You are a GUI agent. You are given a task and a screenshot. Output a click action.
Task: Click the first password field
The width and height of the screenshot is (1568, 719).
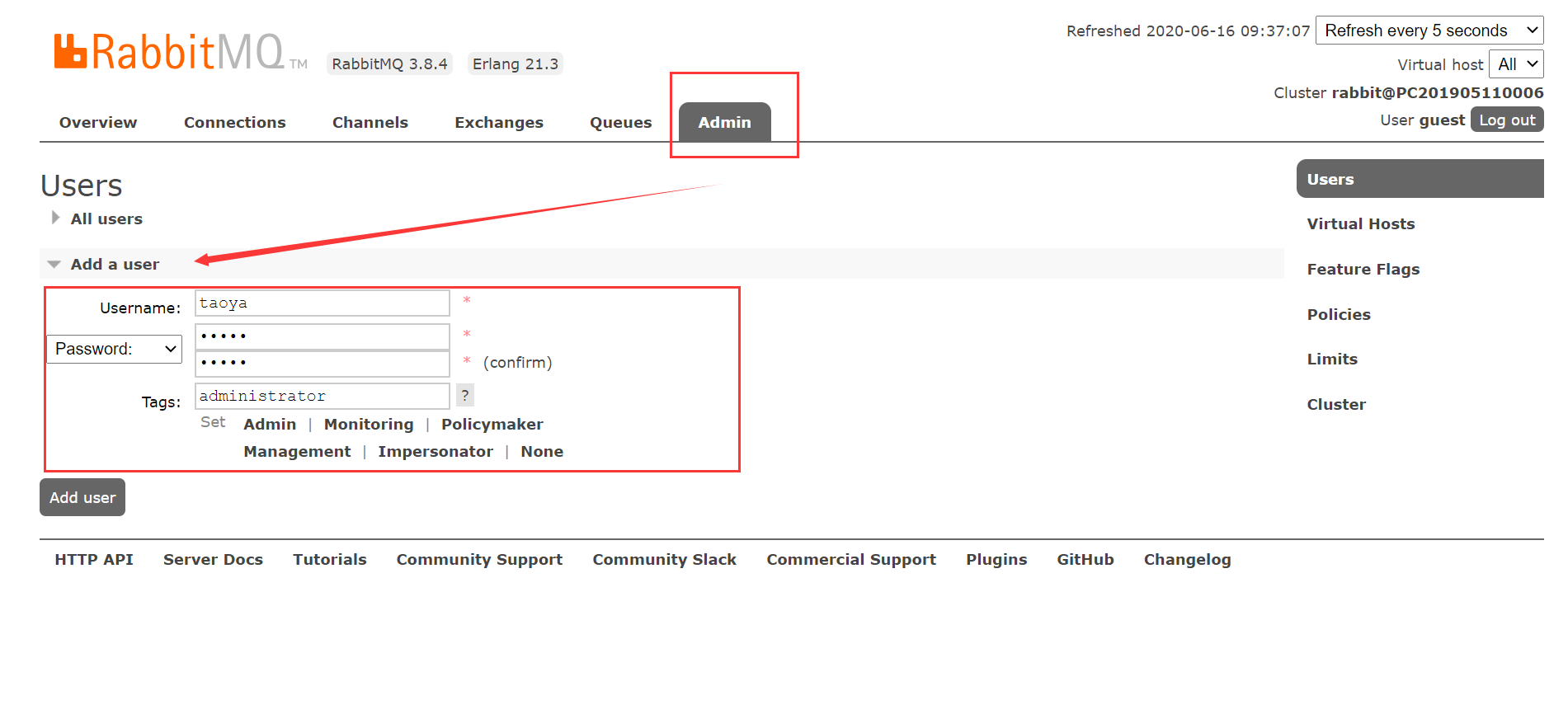323,336
